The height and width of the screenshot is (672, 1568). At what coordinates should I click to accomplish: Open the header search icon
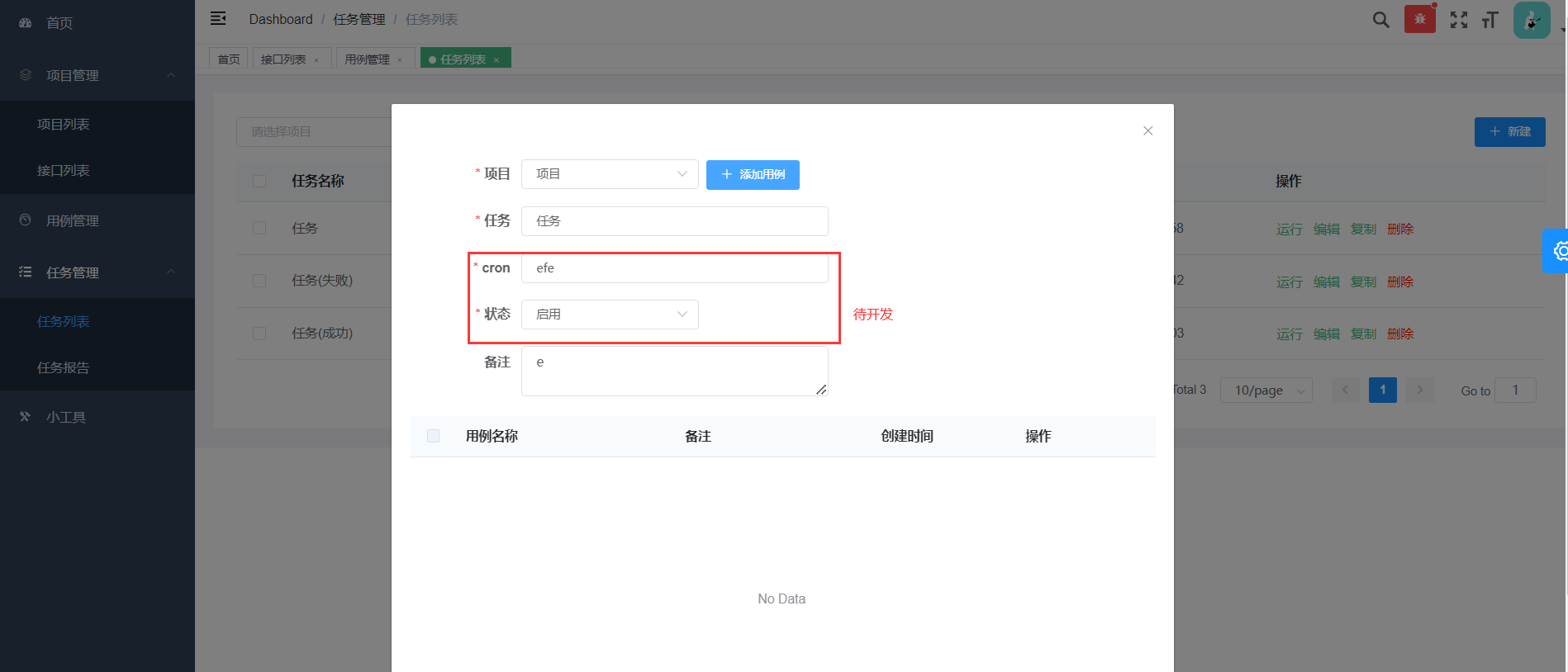tap(1380, 20)
